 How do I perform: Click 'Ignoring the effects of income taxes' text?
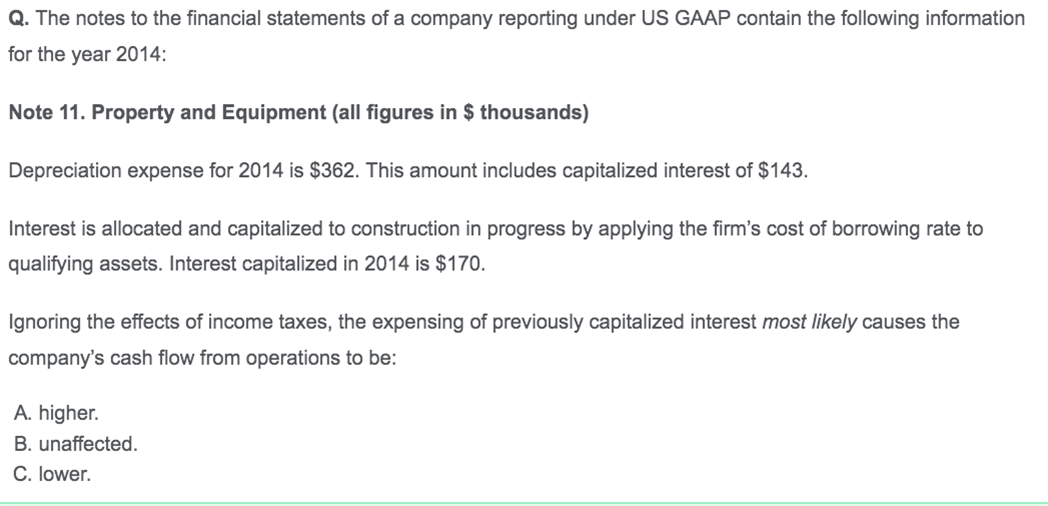pyautogui.click(x=169, y=322)
